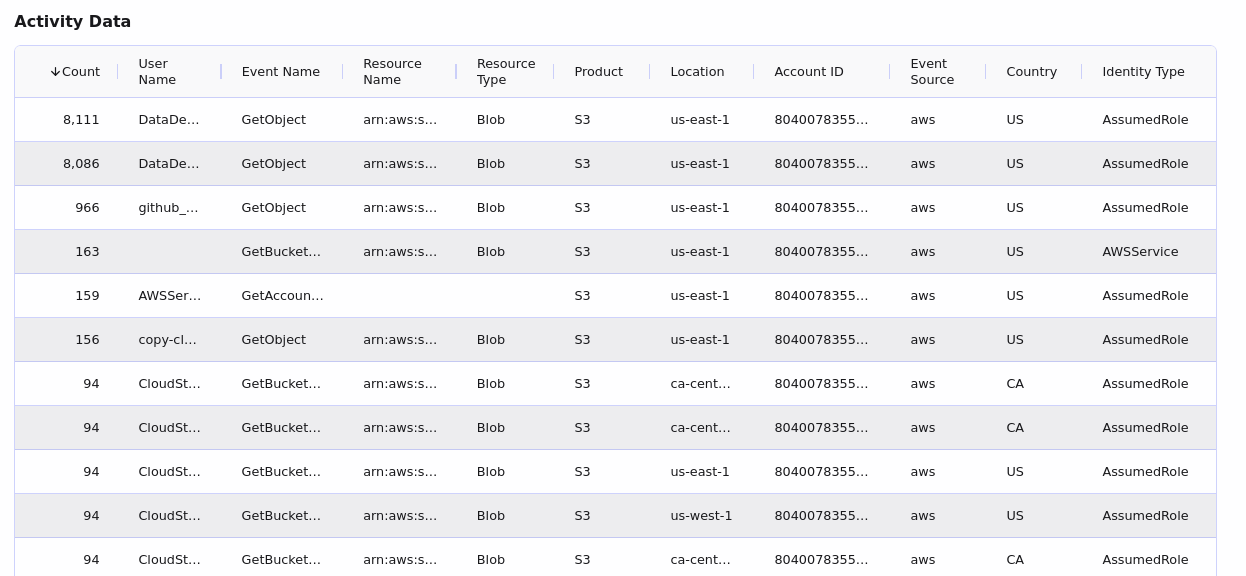Click the Account ID column header
The height and width of the screenshot is (576, 1246).
coord(808,72)
